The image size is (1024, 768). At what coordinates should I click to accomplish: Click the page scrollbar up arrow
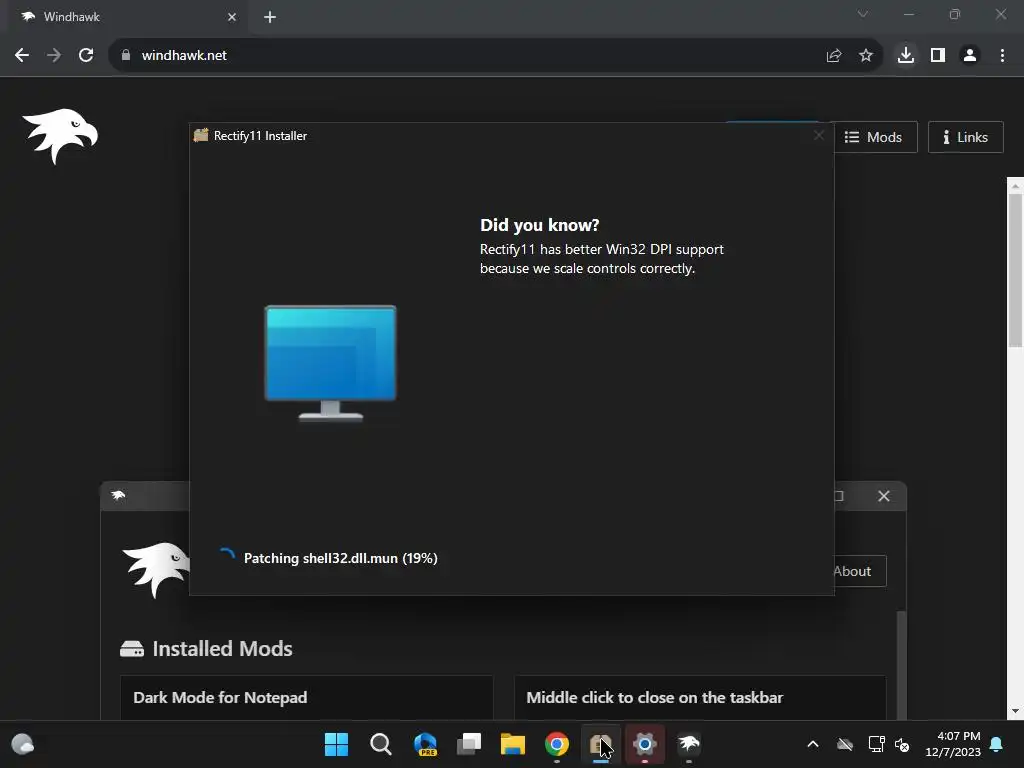click(1016, 186)
